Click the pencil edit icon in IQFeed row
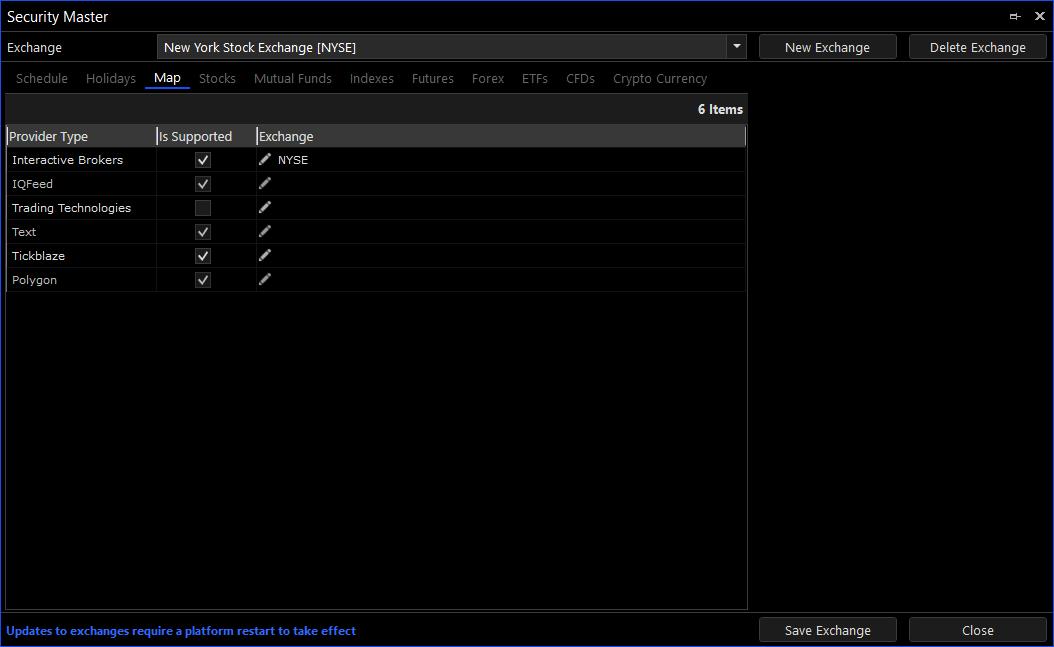The image size is (1054, 647). tap(265, 183)
